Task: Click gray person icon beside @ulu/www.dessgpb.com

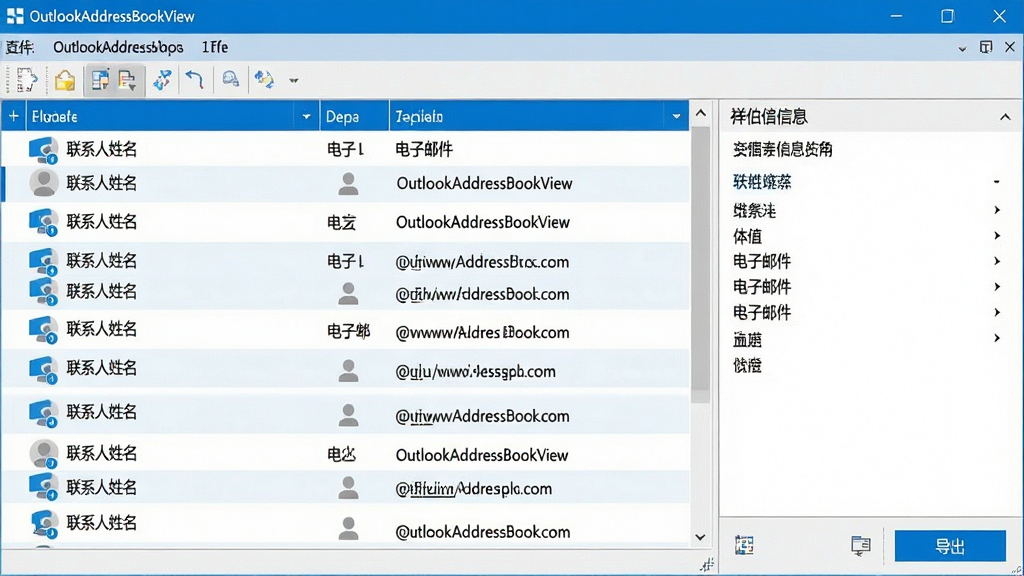Action: (348, 371)
